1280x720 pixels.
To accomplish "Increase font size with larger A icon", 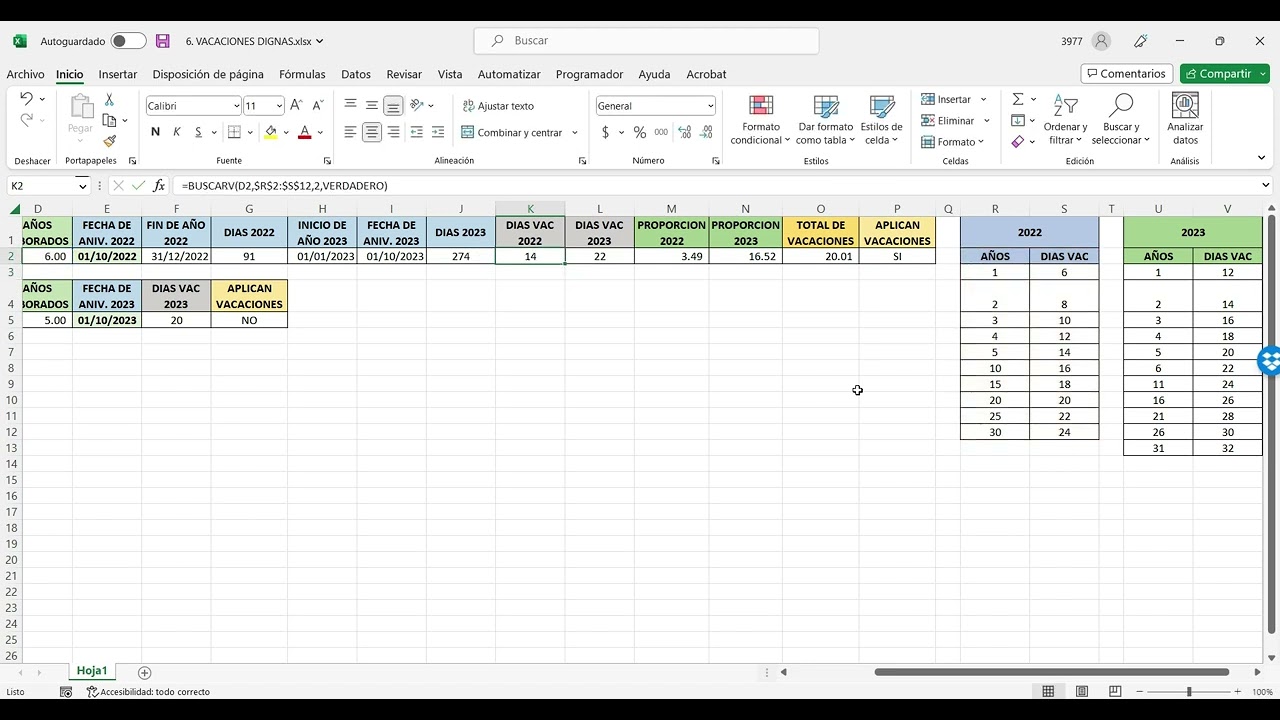I will (x=296, y=105).
